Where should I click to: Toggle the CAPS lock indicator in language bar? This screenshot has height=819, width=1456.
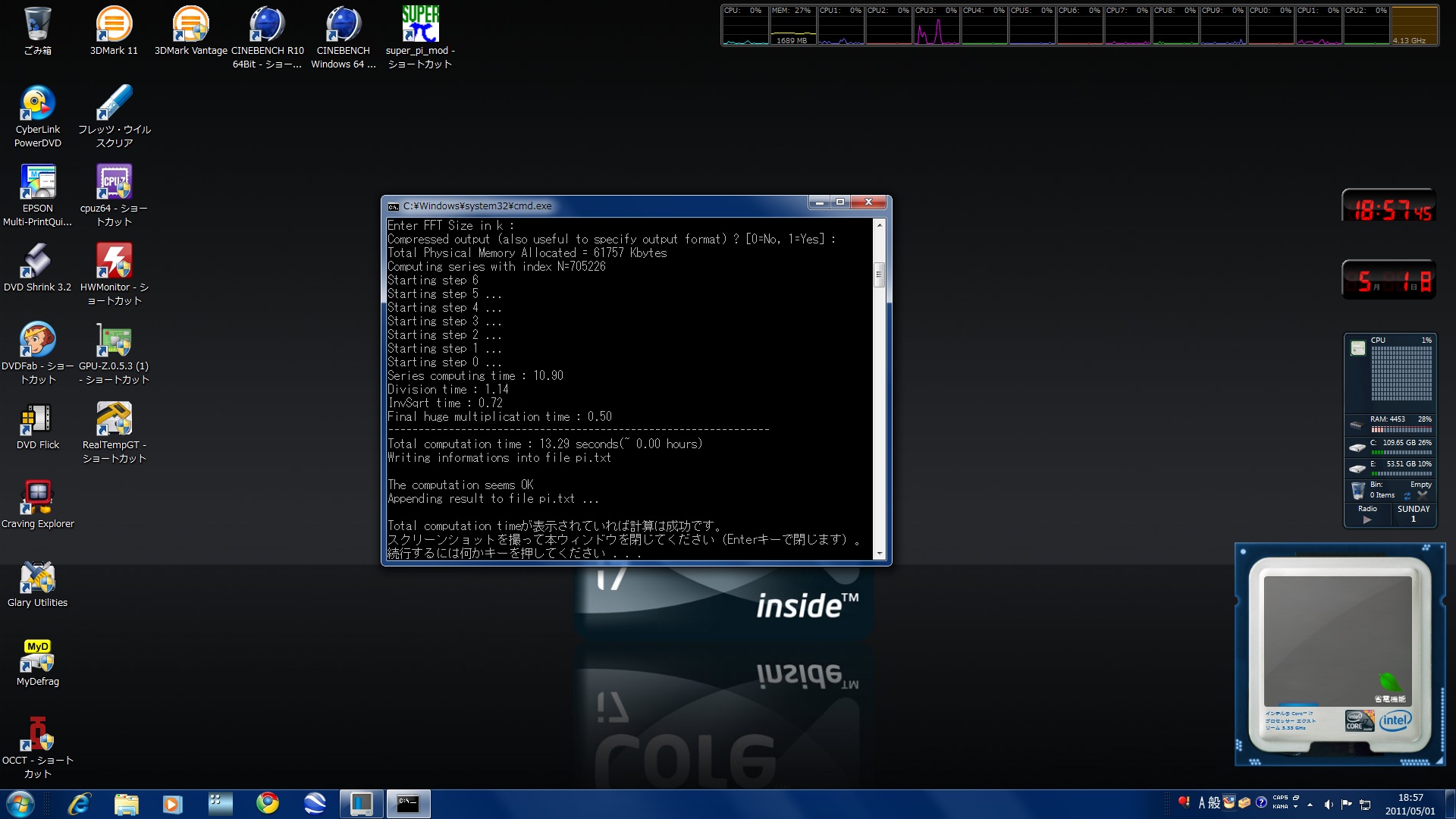1280,798
